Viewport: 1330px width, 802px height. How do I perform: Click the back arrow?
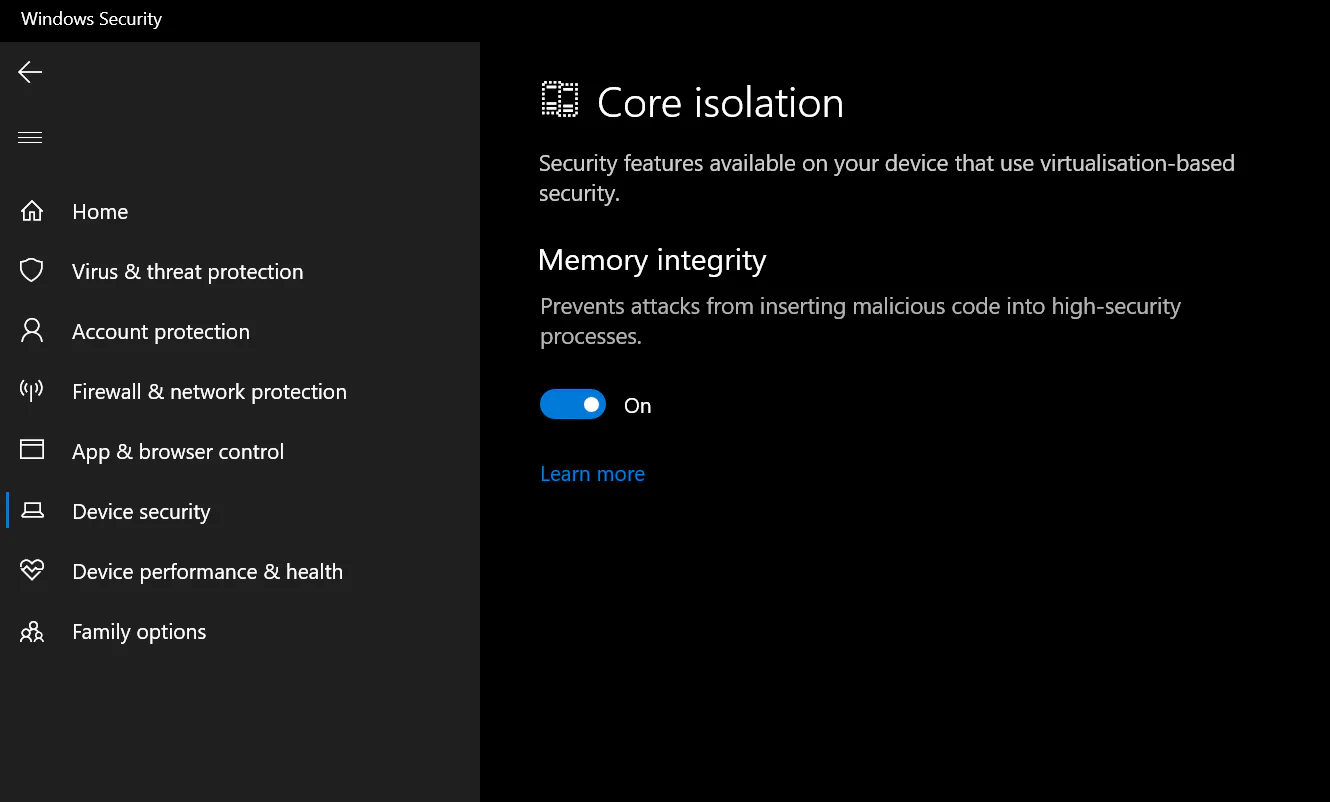tap(29, 71)
